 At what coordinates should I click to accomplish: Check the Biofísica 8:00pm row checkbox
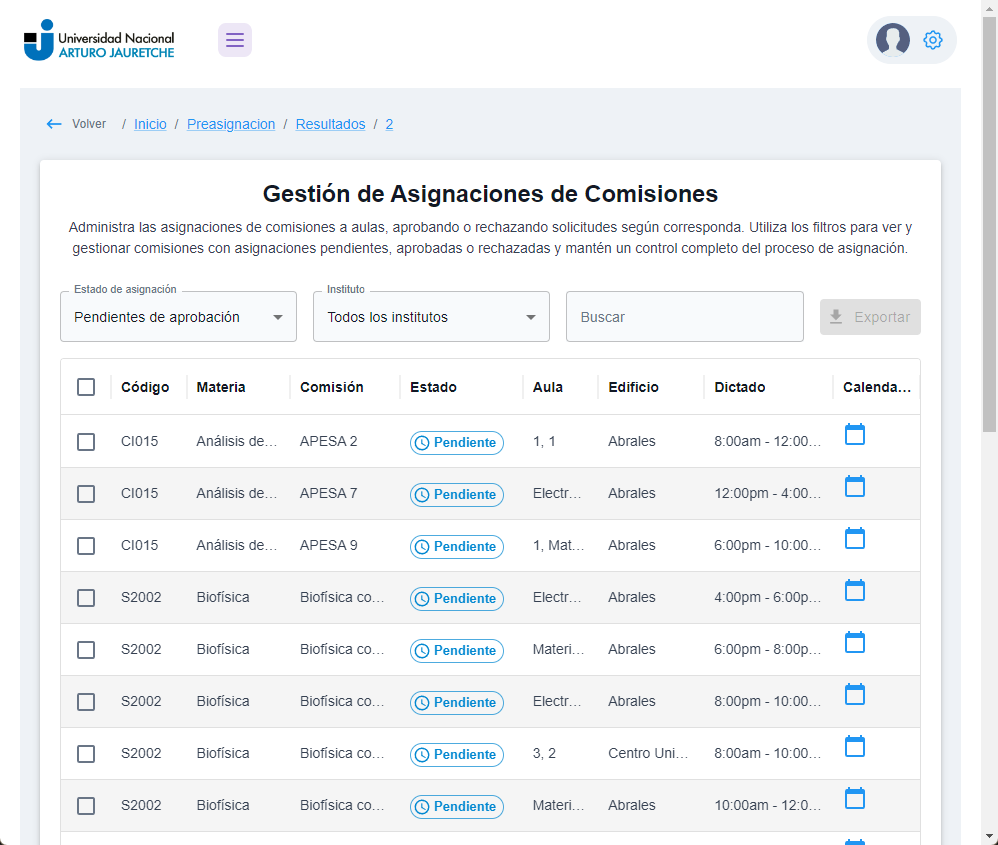click(x=86, y=702)
